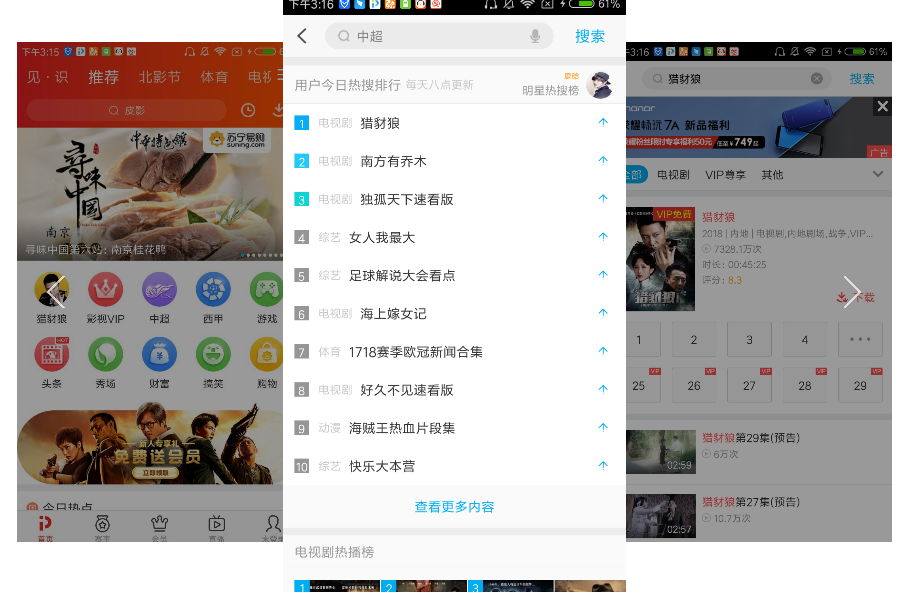Go to previous screenshot with left chevron
The height and width of the screenshot is (593, 900).
tap(56, 292)
